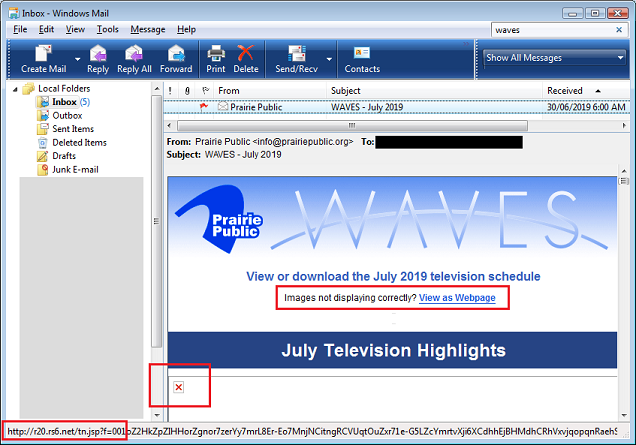Open the Message menu
The width and height of the screenshot is (636, 445).
[148, 29]
